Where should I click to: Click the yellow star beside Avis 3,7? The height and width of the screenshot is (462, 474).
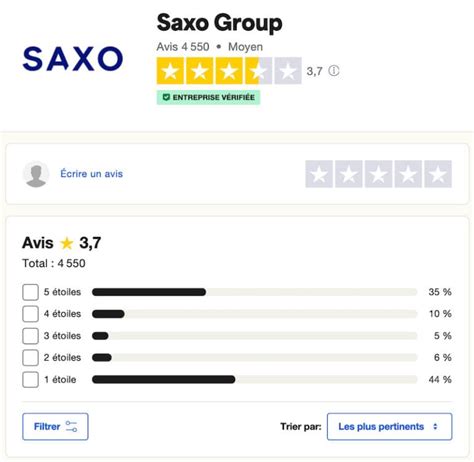click(67, 243)
